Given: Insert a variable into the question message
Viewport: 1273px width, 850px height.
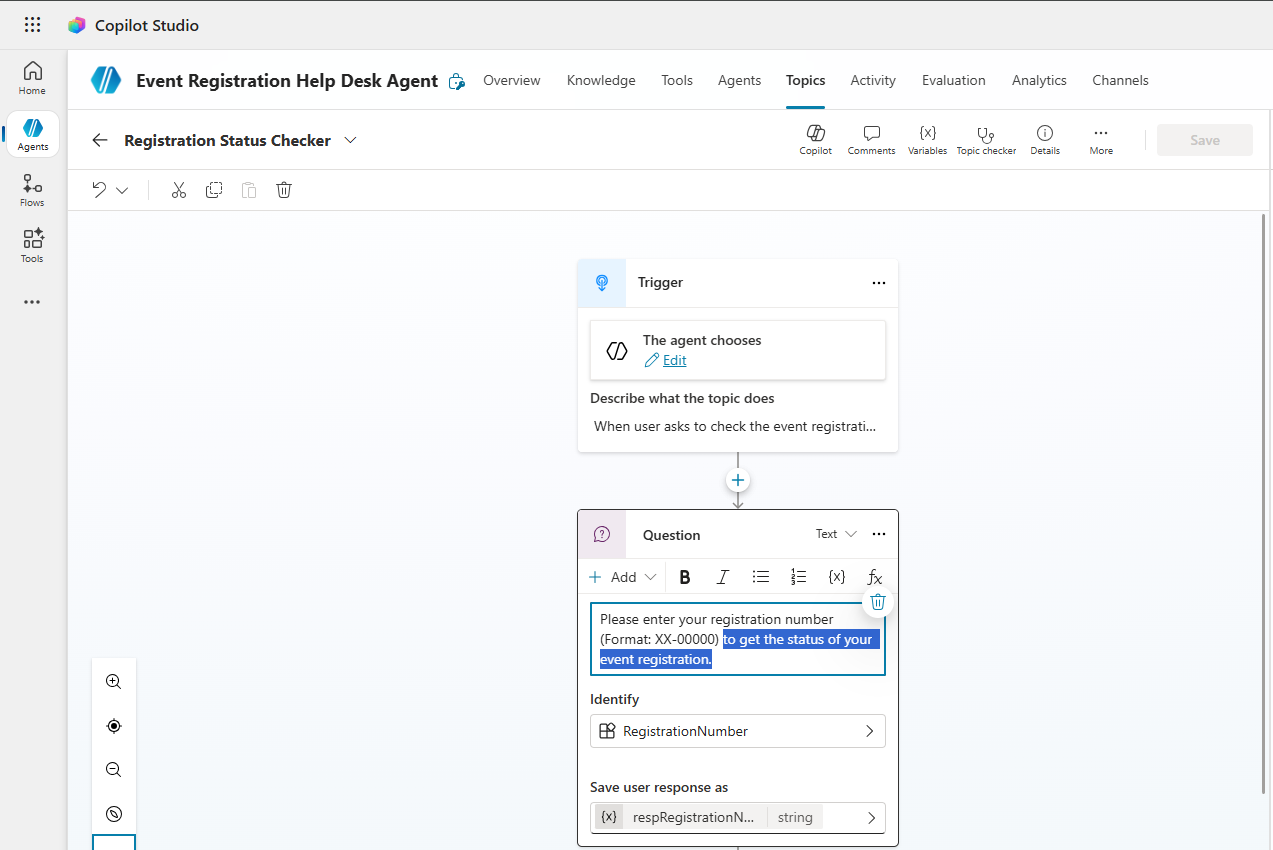Looking at the screenshot, I should (x=837, y=577).
